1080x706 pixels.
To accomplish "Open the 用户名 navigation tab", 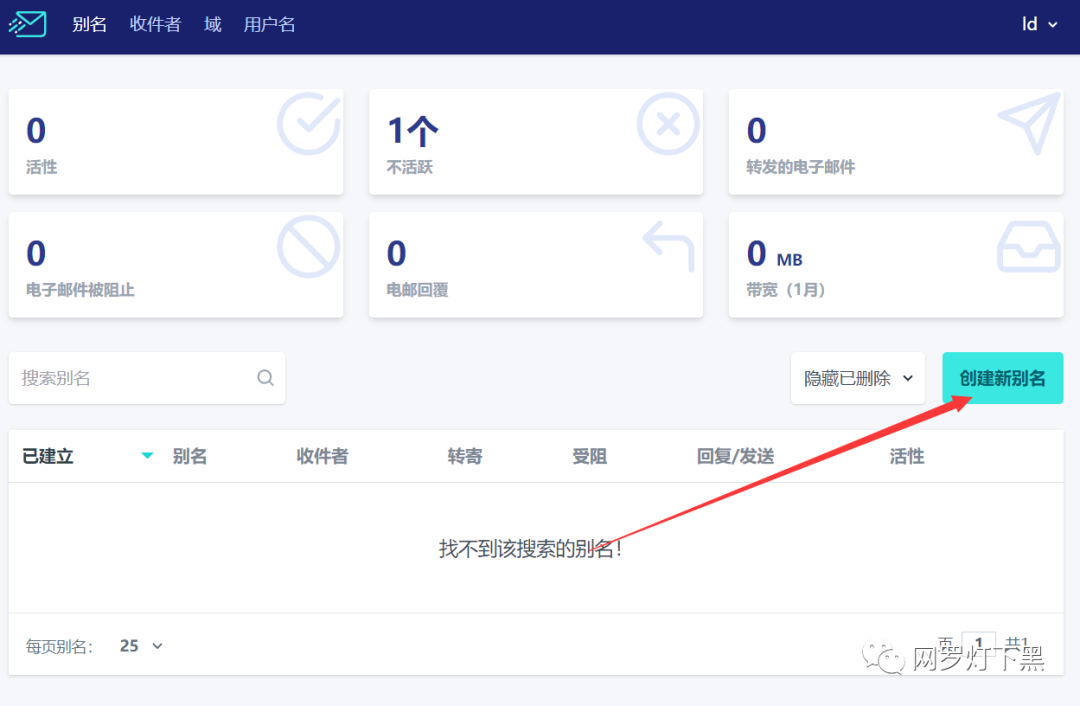I will (x=269, y=25).
